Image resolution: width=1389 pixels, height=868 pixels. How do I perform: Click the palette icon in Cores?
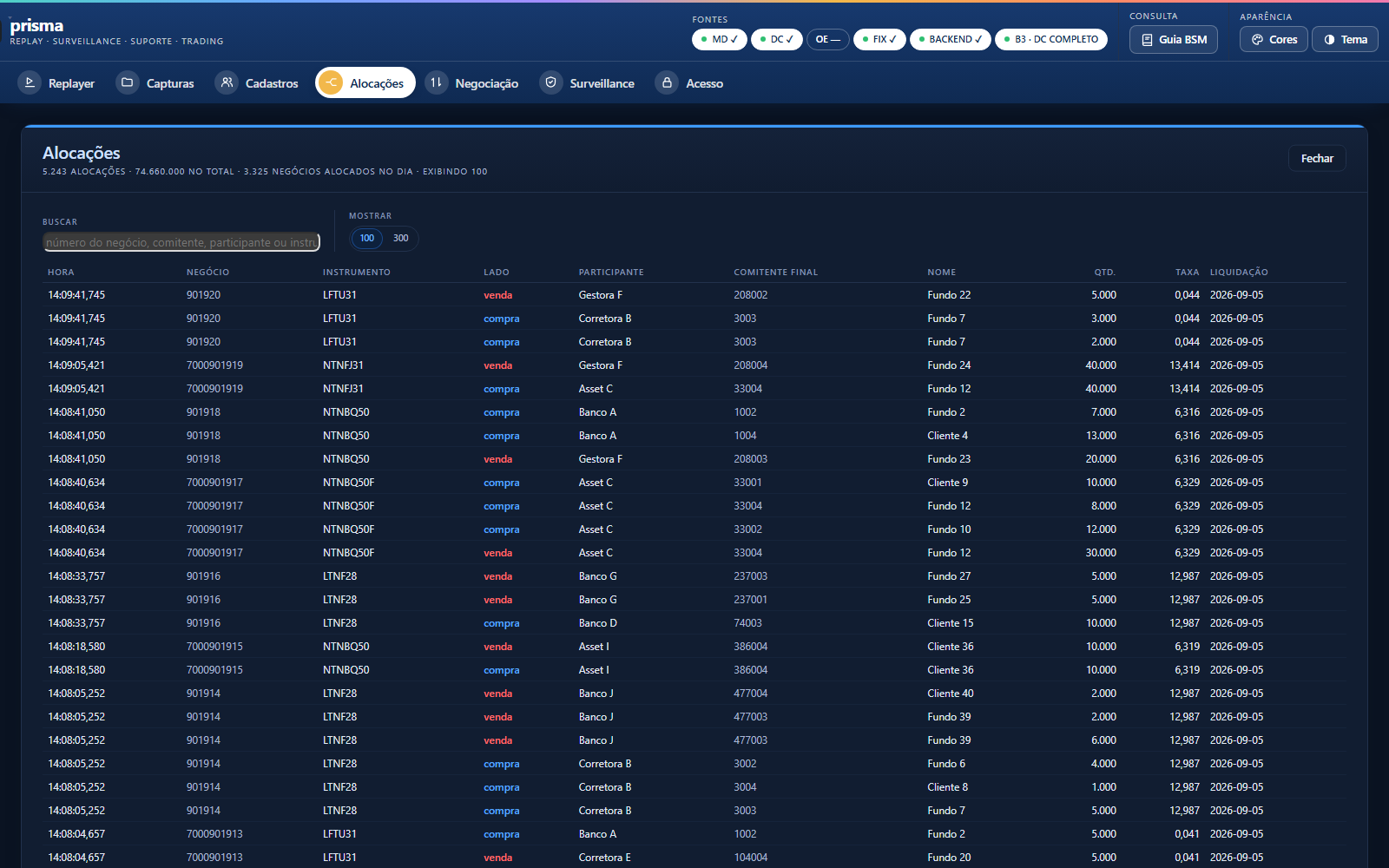pyautogui.click(x=1257, y=40)
